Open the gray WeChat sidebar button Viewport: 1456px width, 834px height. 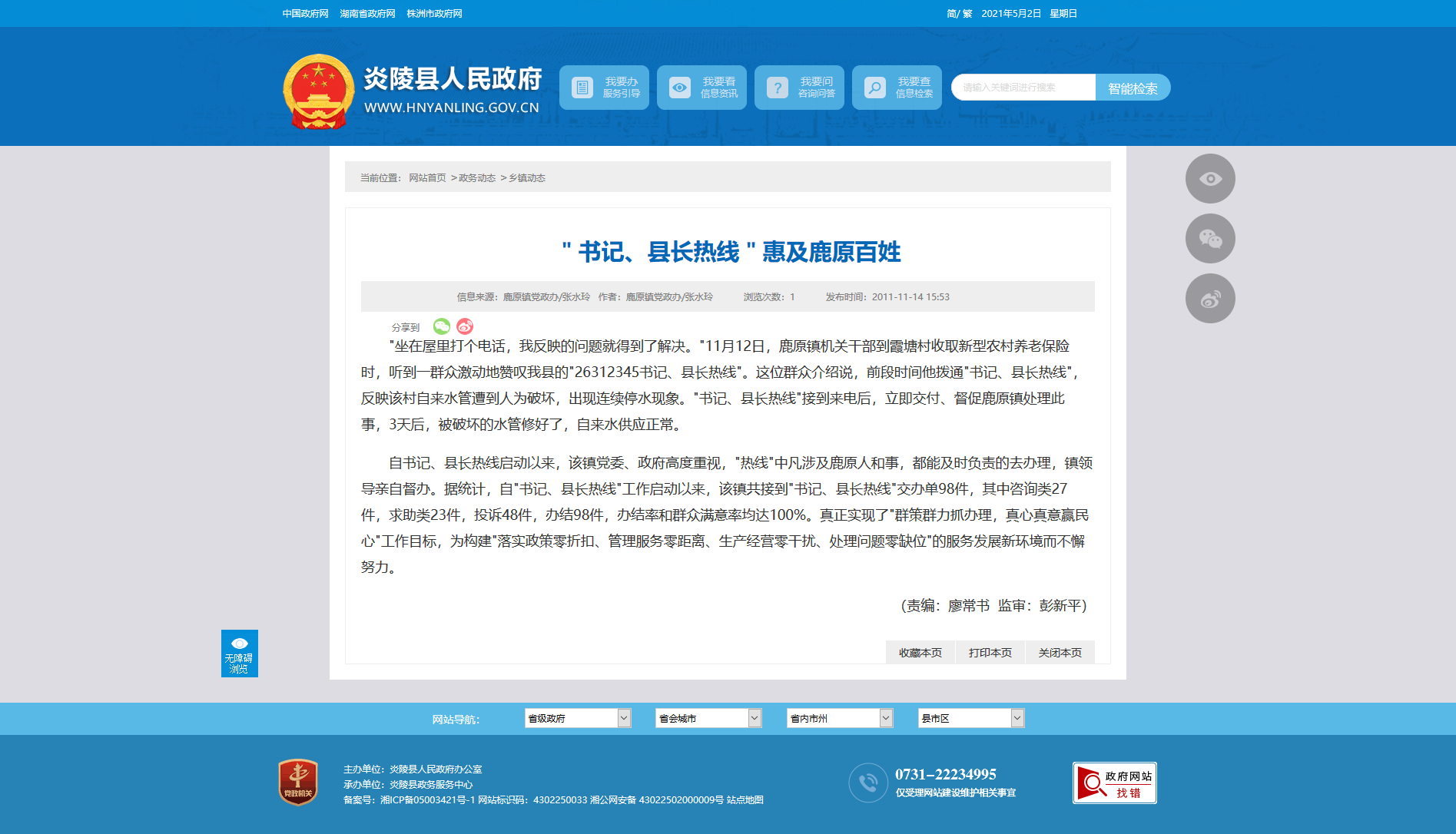[x=1210, y=239]
